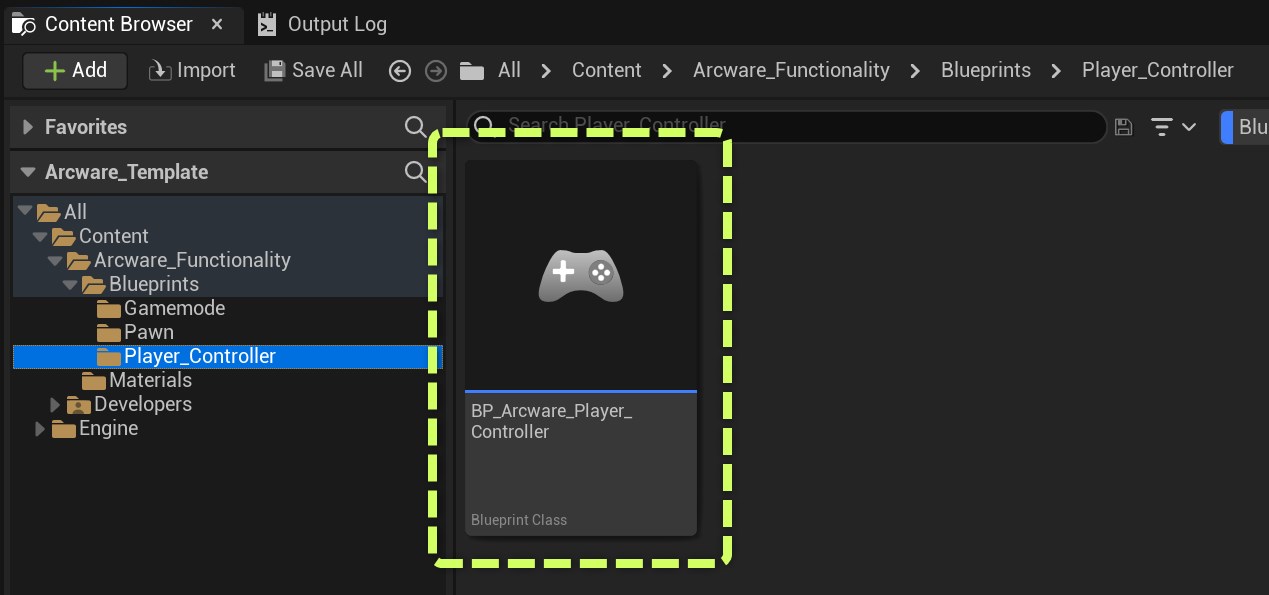The image size is (1269, 595).
Task: Open the filter options icon
Action: [1173, 127]
